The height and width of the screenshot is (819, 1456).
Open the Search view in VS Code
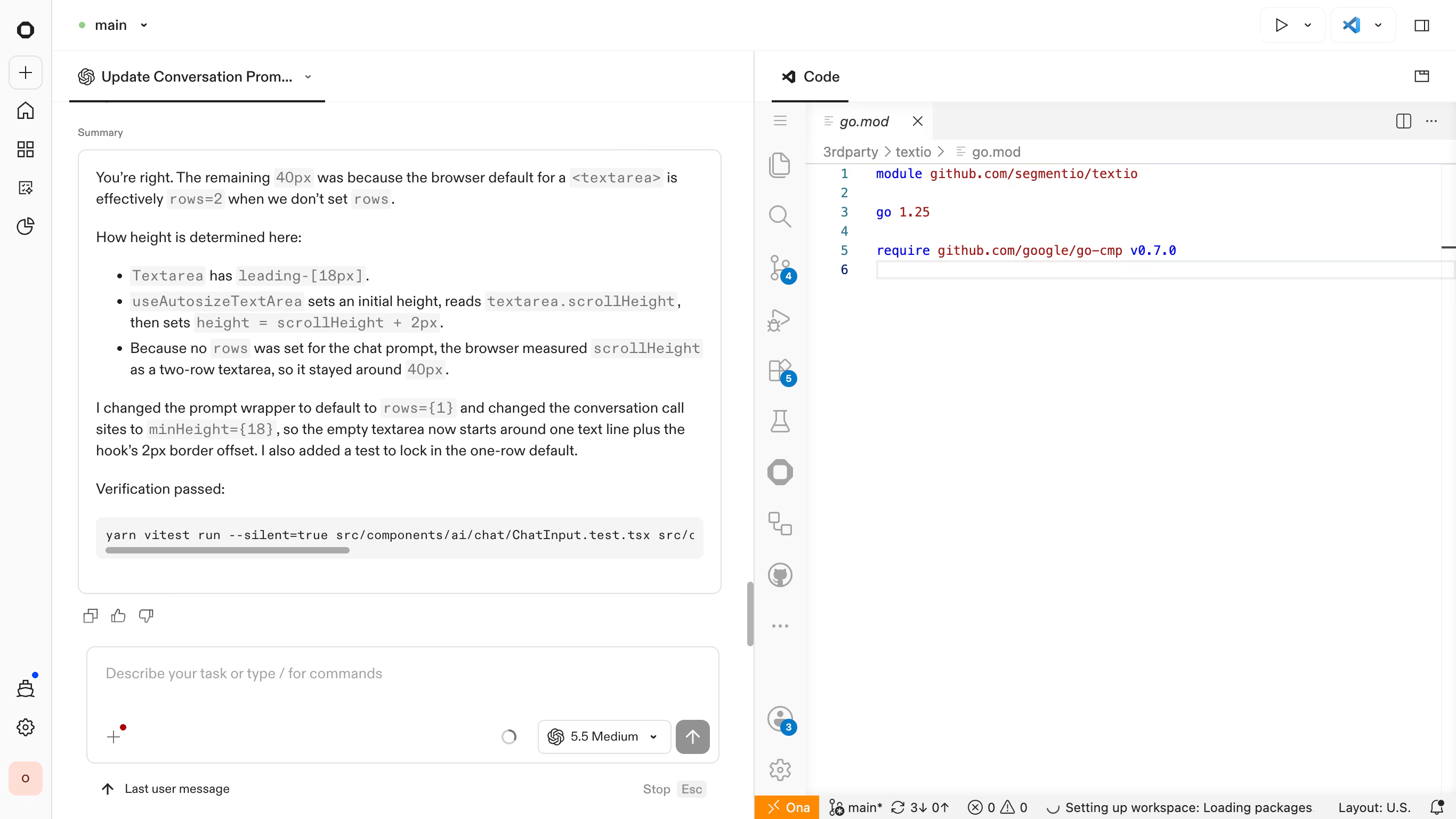click(780, 216)
